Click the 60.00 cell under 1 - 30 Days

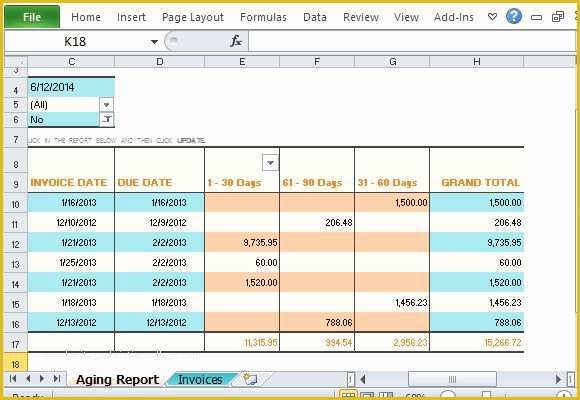[x=242, y=262]
